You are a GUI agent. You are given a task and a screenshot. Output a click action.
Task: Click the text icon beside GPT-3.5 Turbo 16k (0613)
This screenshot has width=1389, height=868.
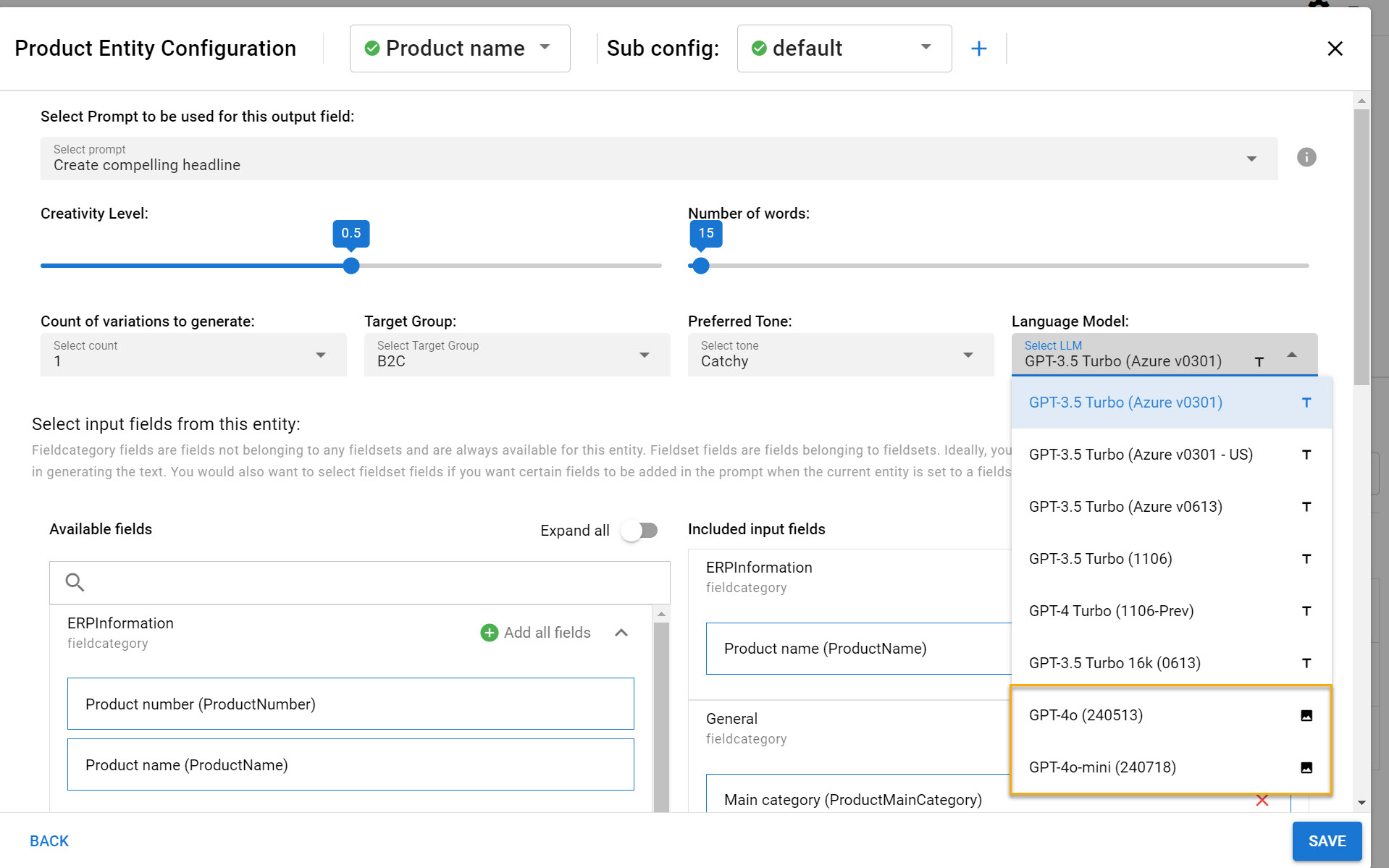click(1306, 663)
